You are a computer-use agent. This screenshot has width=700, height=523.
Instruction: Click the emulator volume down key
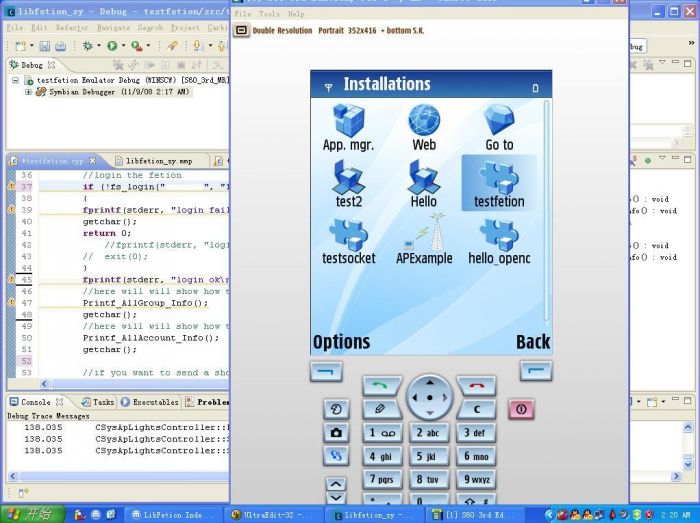pyautogui.click(x=336, y=498)
